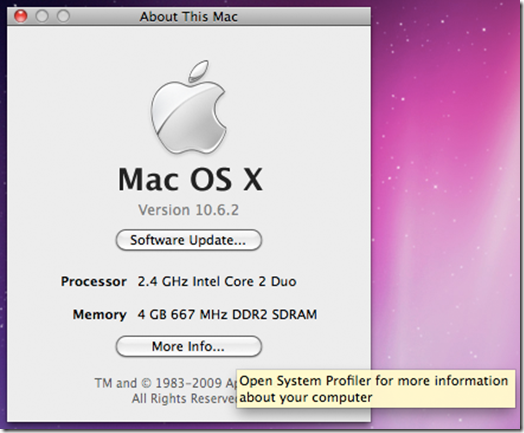Click the Version 10.6.2 text
Screen dimensions: 524x433
[188, 210]
